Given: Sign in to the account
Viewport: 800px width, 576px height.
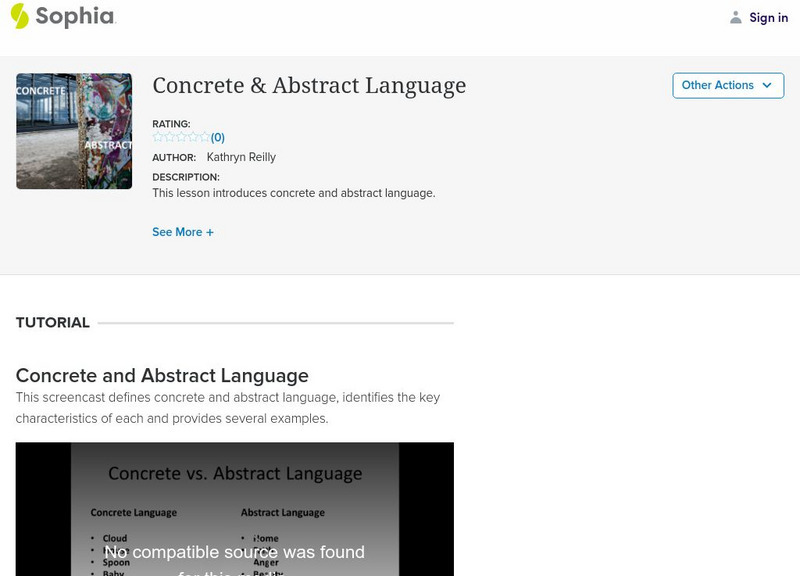Looking at the screenshot, I should click(x=768, y=17).
